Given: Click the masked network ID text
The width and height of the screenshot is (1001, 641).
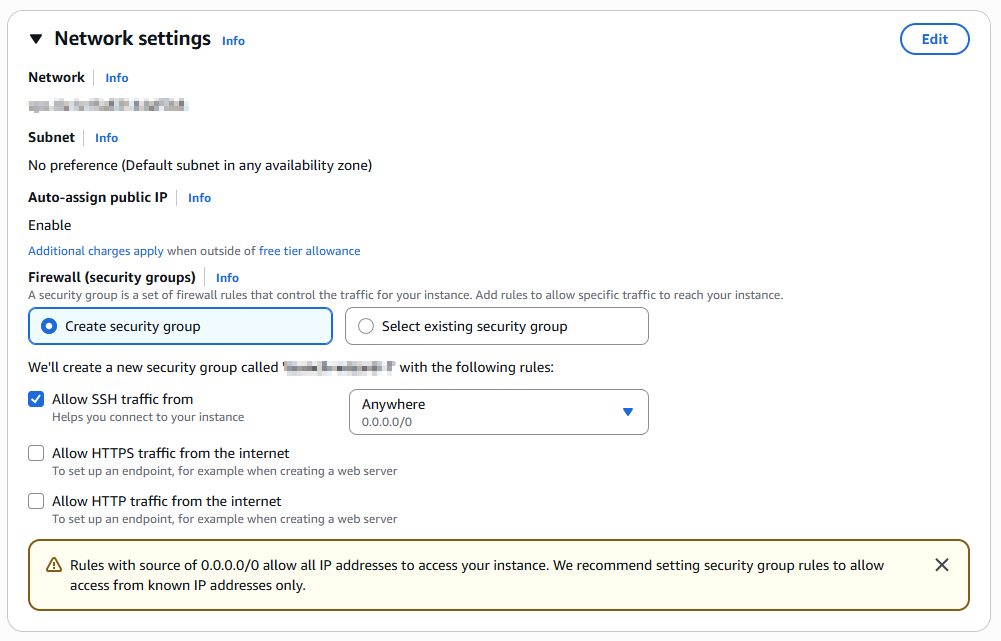Looking at the screenshot, I should 105,104.
